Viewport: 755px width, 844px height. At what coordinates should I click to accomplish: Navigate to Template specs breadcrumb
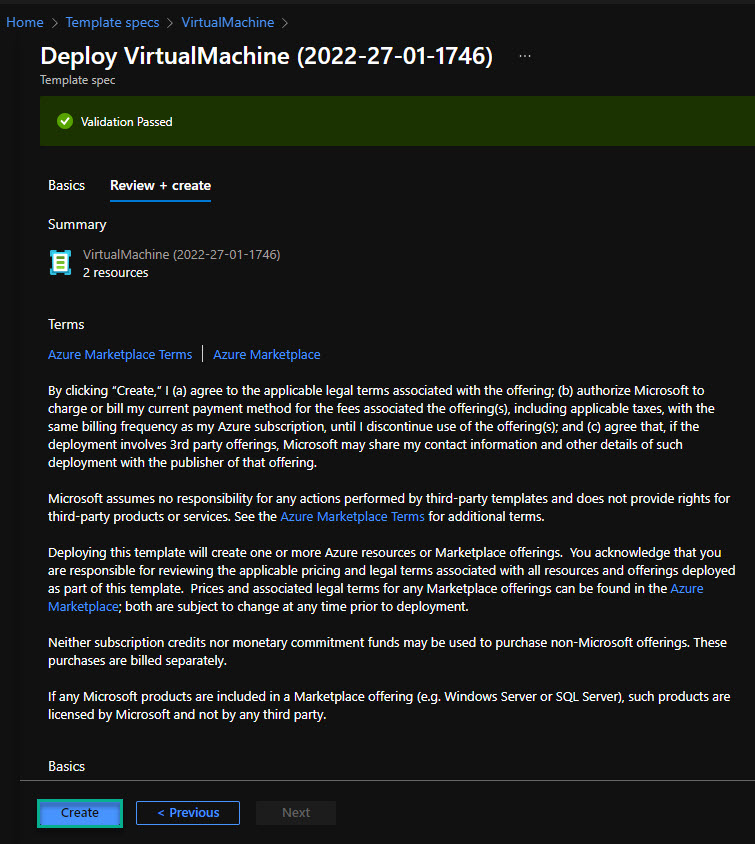coord(112,22)
